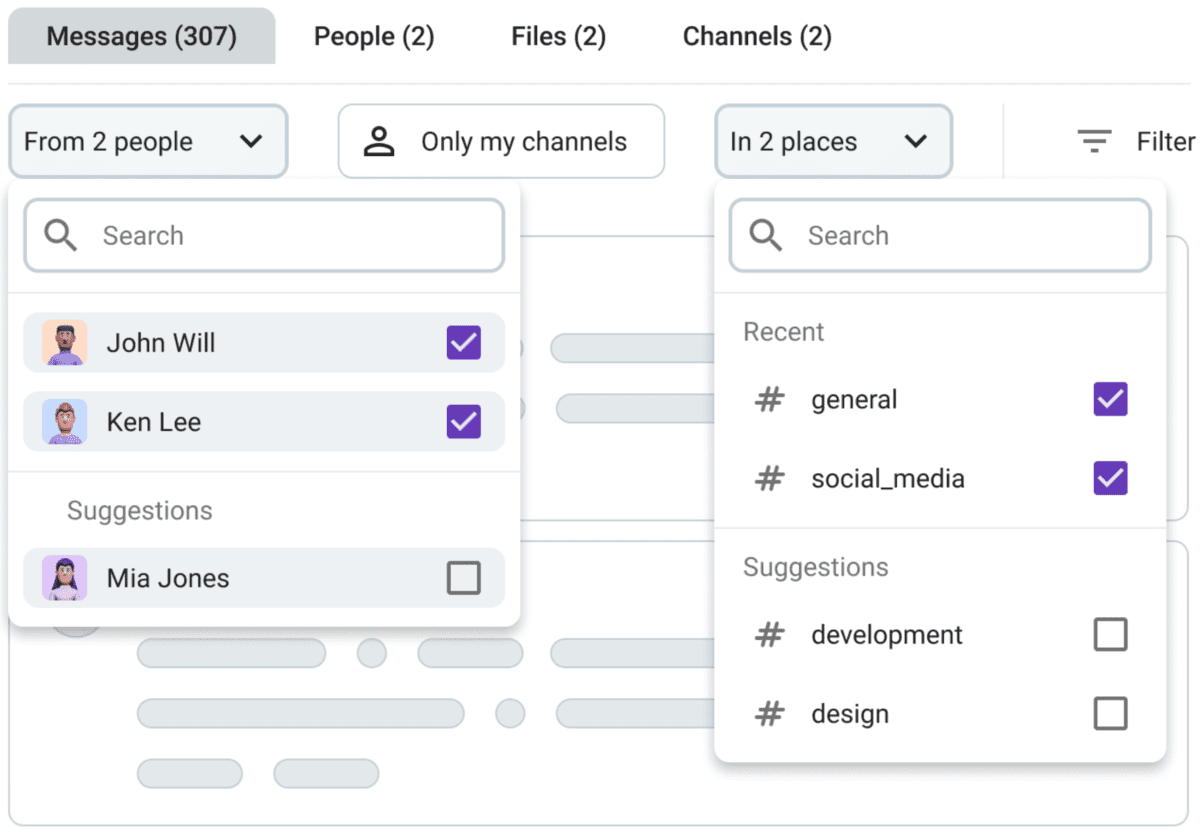The height and width of the screenshot is (835, 1200).
Task: Switch to the People (2) tab
Action: pos(374,37)
